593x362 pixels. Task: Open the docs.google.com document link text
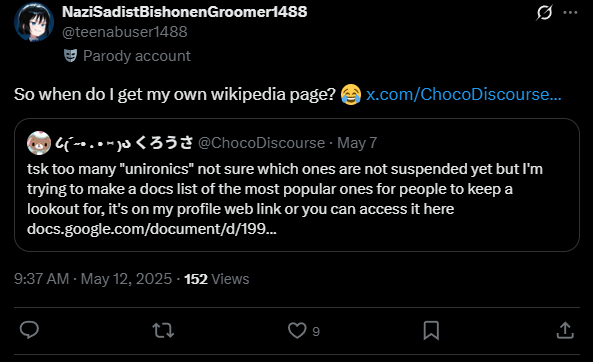click(152, 229)
